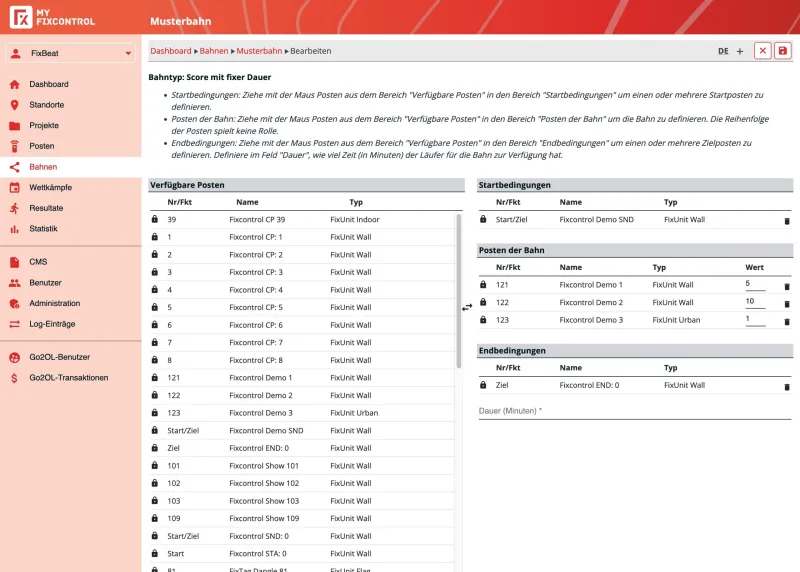
Task: Select Bahnen in the sidebar
Action: (70, 167)
